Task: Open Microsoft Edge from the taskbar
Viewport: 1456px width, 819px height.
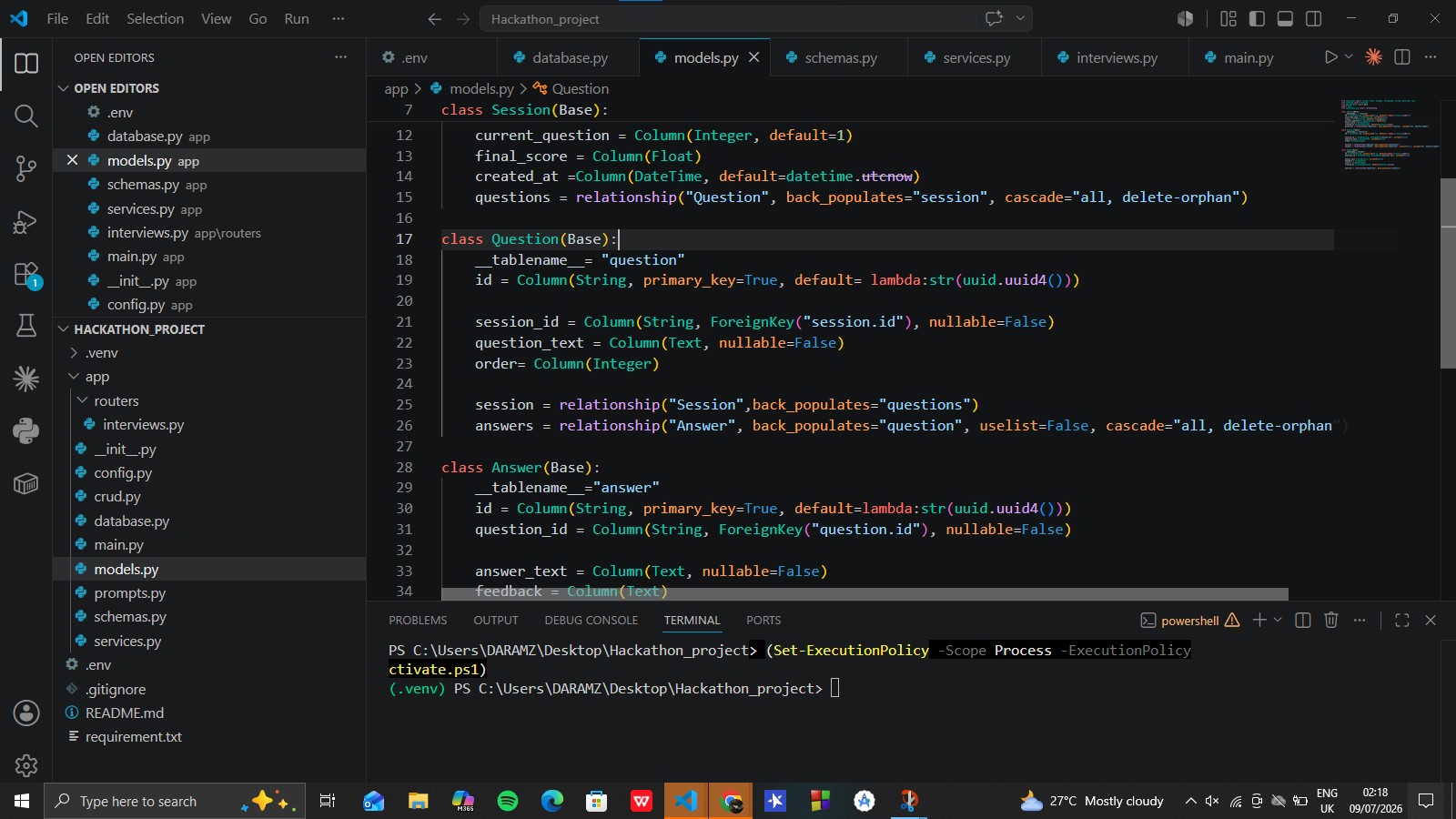Action: coord(552,801)
